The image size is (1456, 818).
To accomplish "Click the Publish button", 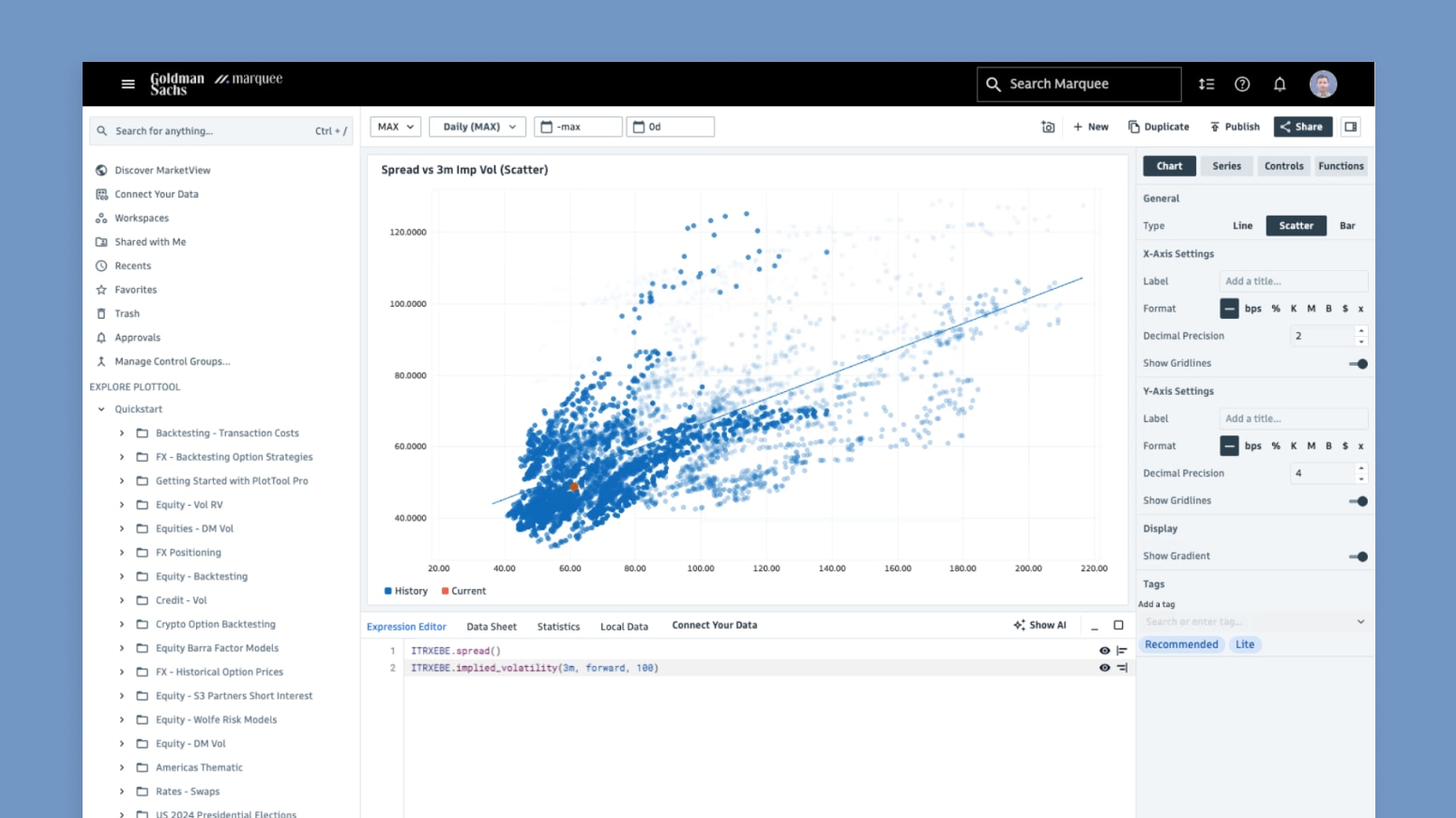I will pos(1235,127).
